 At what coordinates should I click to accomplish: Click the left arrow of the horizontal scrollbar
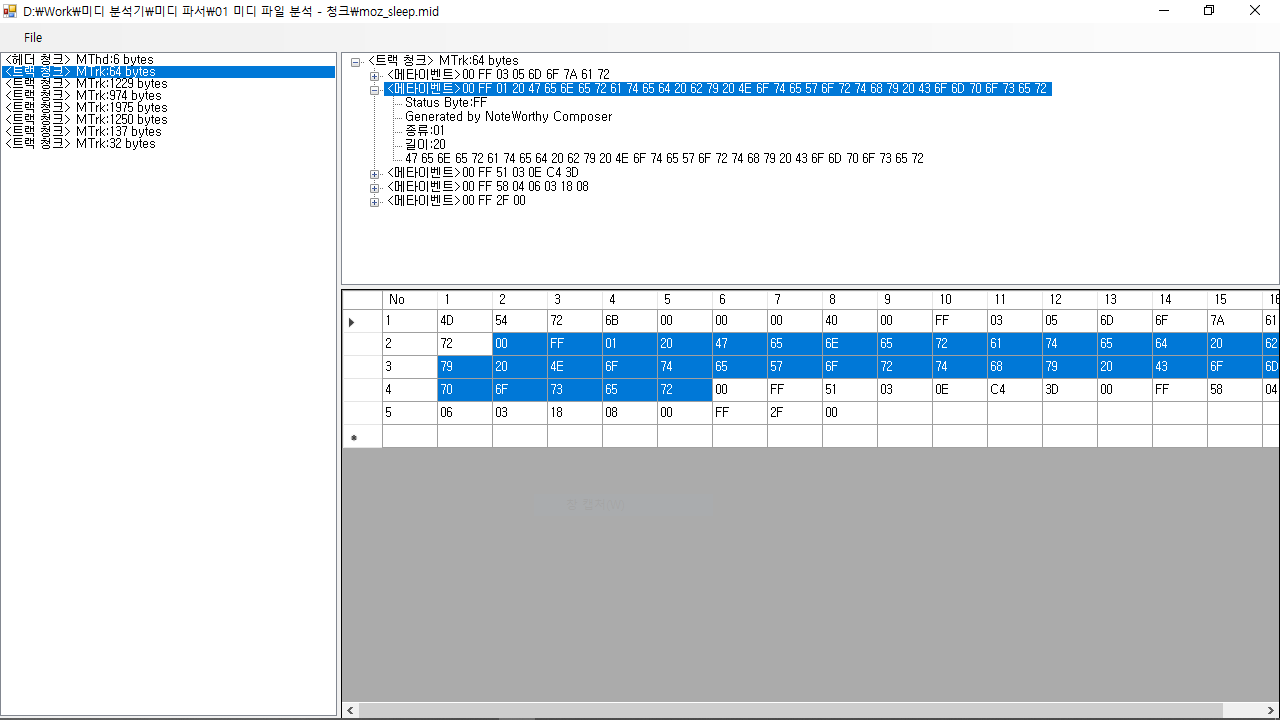tap(349, 710)
